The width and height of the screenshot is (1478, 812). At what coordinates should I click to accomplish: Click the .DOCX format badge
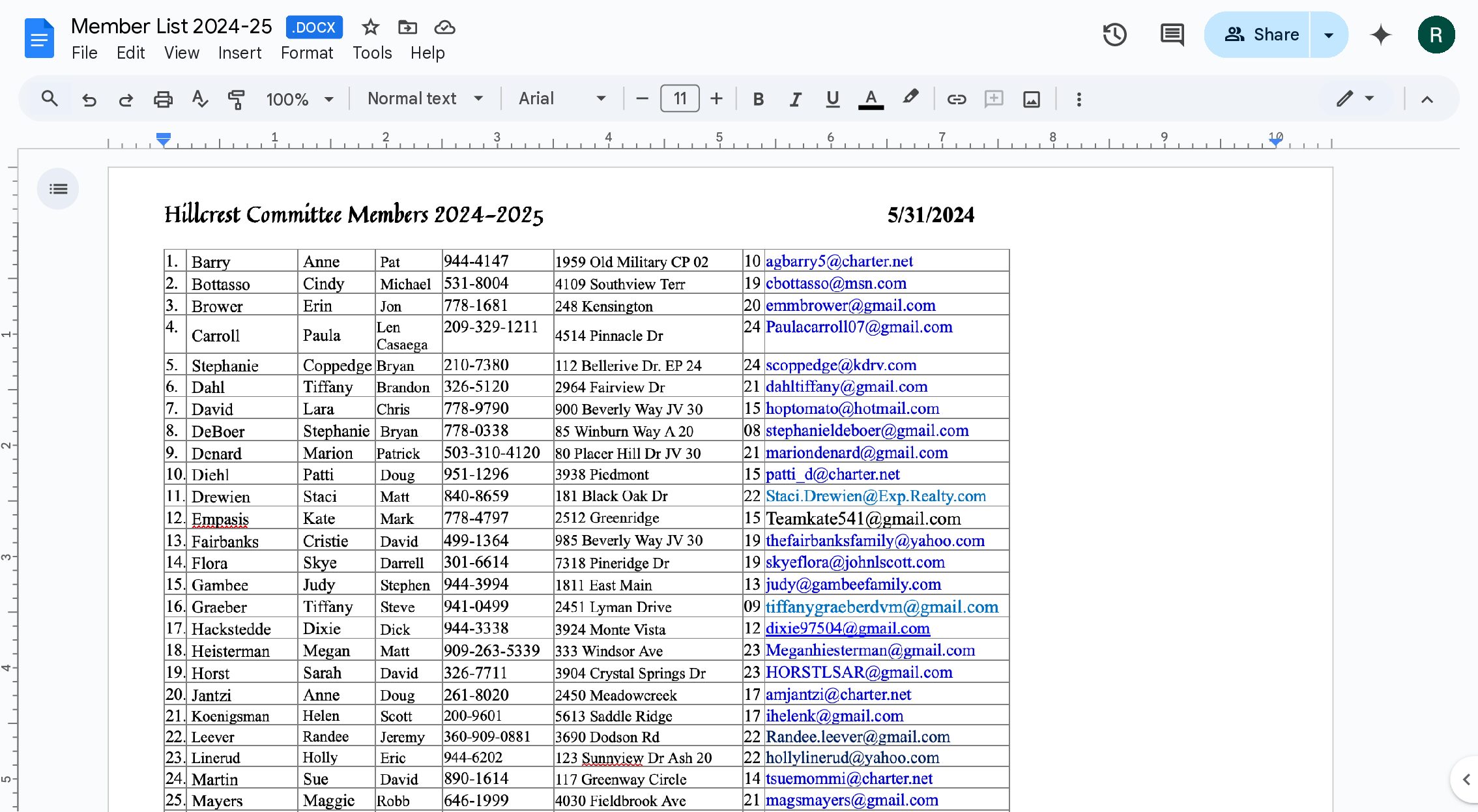[314, 27]
